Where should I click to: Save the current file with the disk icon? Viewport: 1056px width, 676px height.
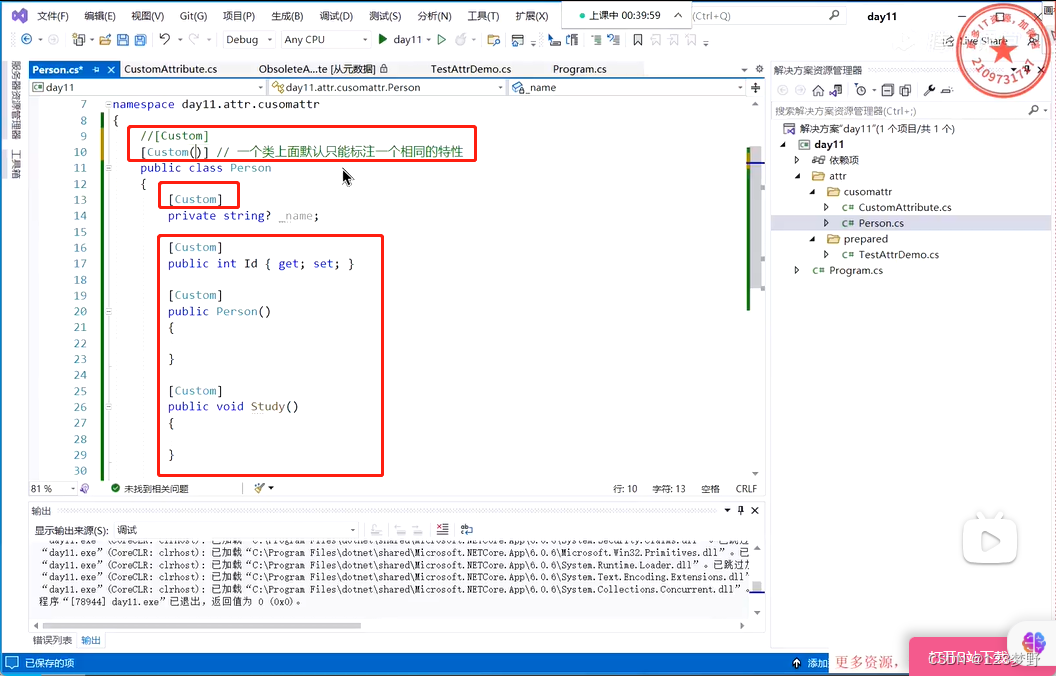click(123, 40)
